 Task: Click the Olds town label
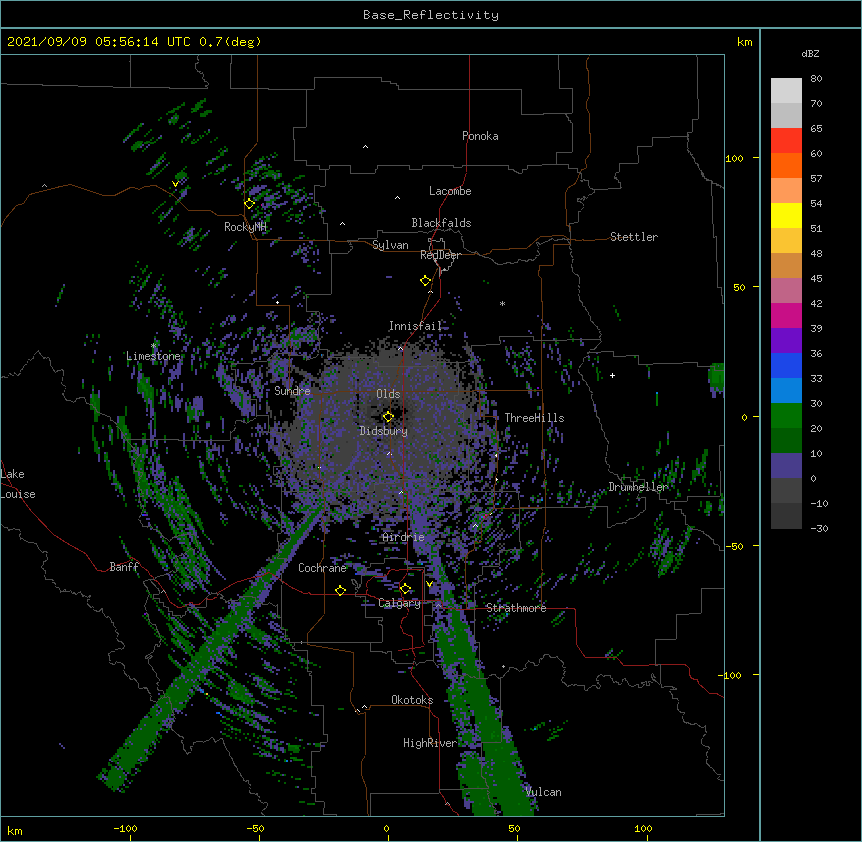point(388,394)
